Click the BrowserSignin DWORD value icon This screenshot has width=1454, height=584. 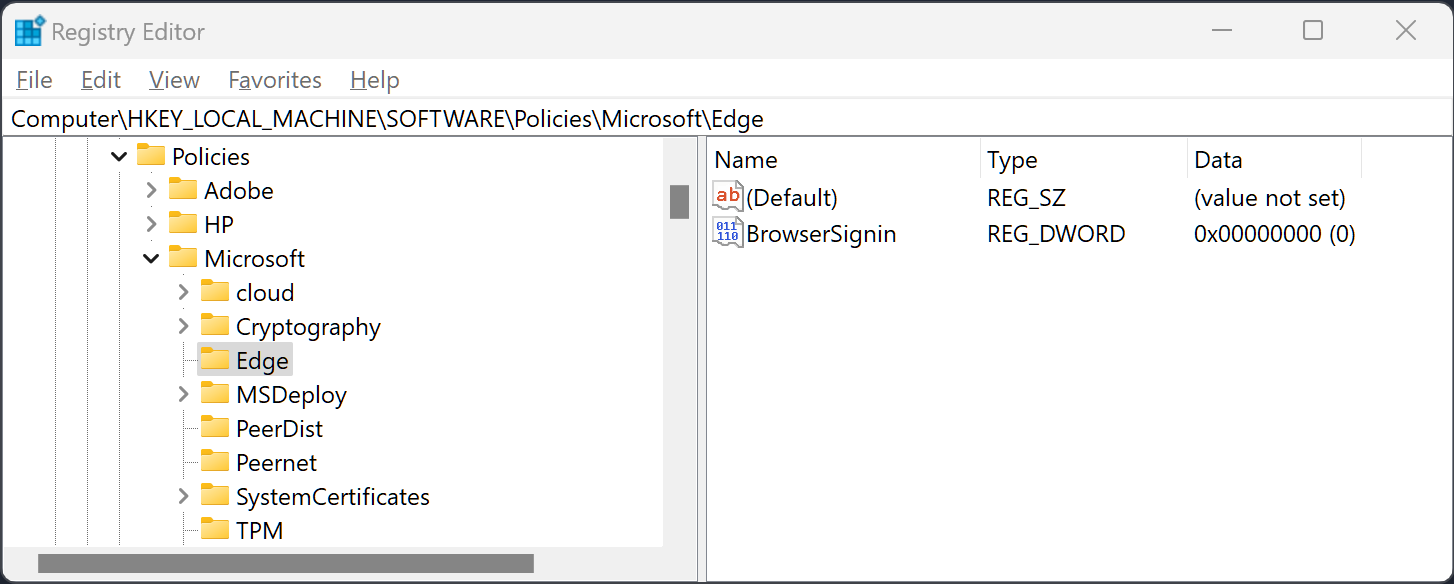pos(728,233)
